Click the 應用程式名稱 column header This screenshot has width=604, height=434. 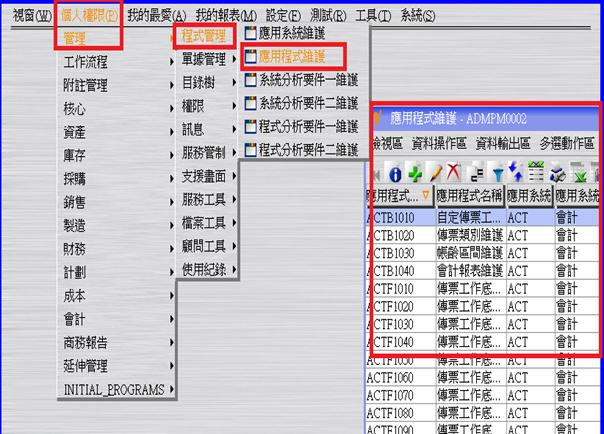(469, 195)
